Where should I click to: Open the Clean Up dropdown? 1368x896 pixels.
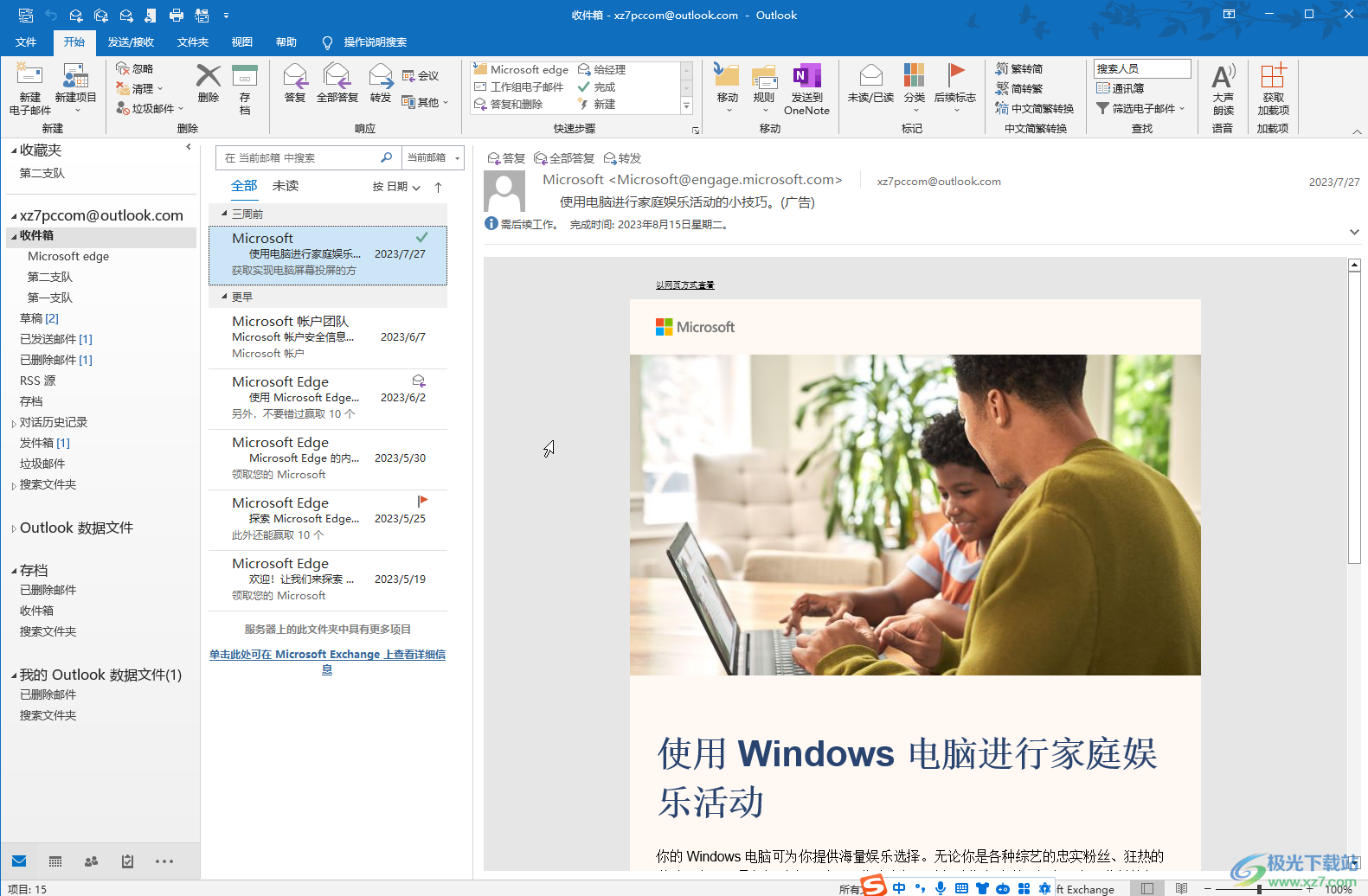139,88
